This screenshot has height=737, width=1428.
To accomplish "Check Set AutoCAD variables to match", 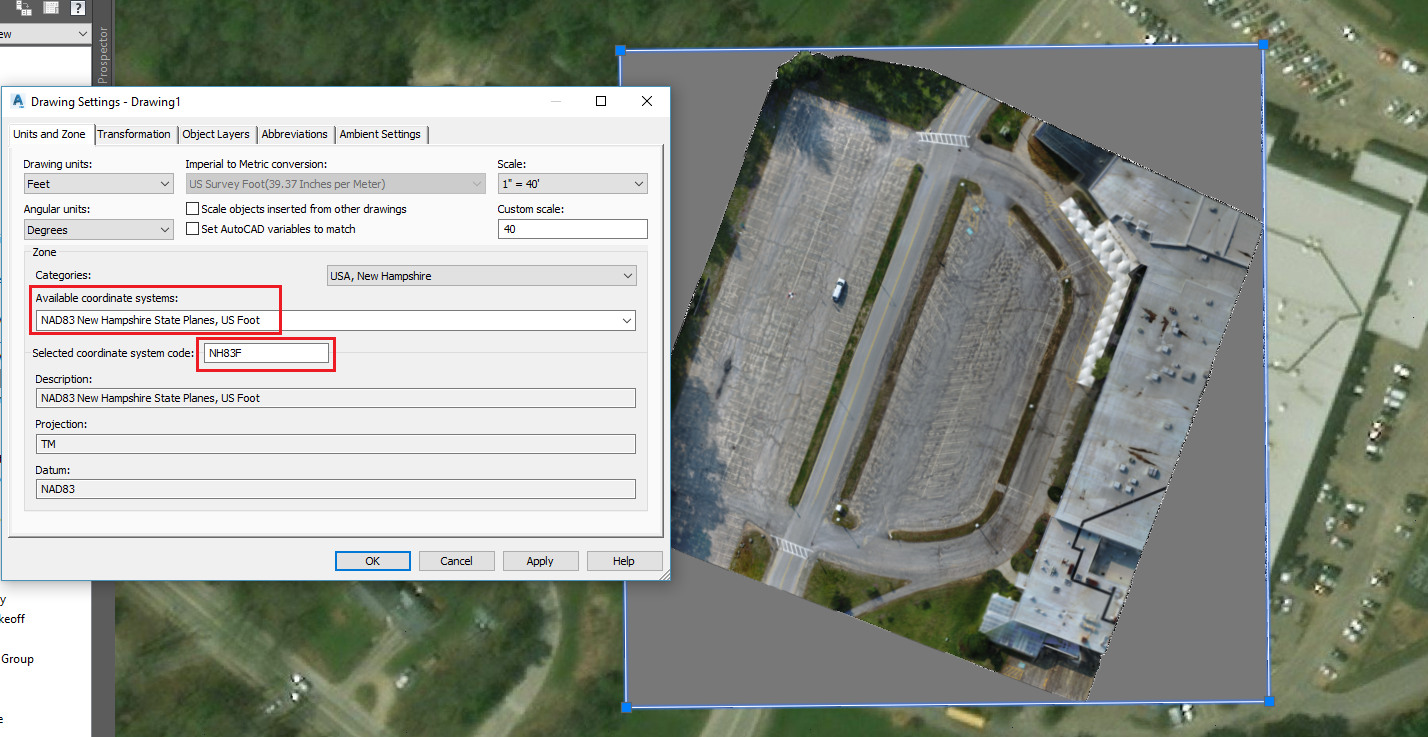I will (193, 229).
